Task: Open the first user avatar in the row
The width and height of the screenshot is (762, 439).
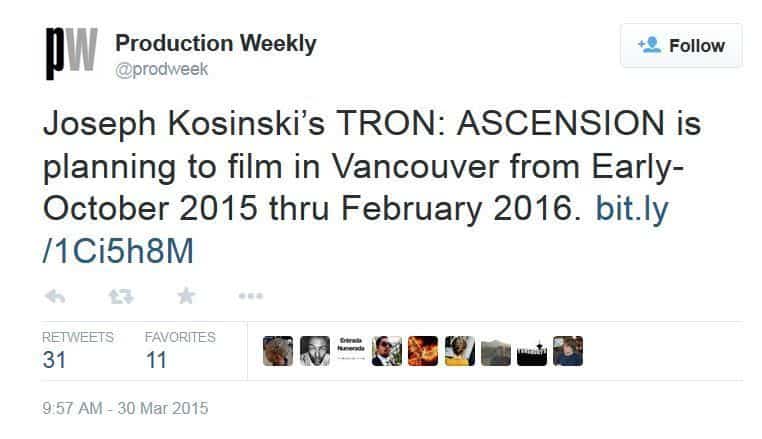Action: click(278, 351)
